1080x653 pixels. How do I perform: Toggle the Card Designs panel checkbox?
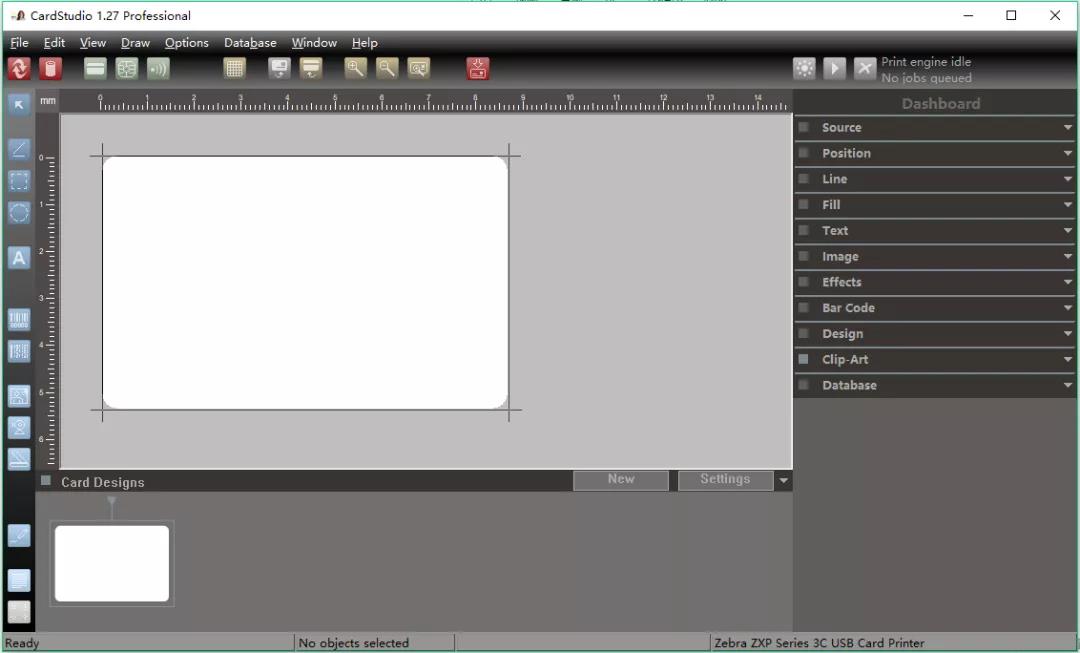coord(45,481)
